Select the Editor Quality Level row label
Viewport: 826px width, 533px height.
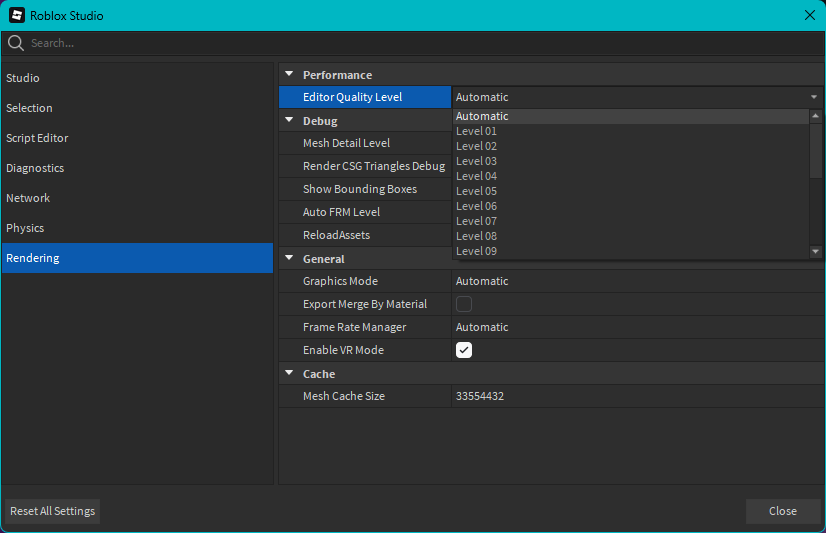coord(365,97)
